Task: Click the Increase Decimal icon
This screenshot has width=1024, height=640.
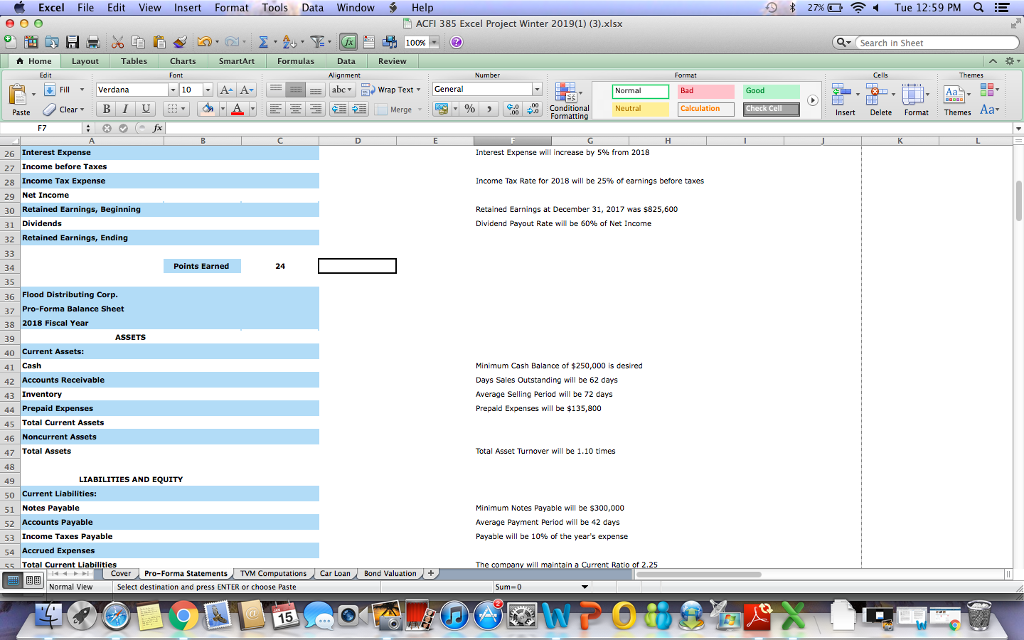Action: [x=512, y=108]
